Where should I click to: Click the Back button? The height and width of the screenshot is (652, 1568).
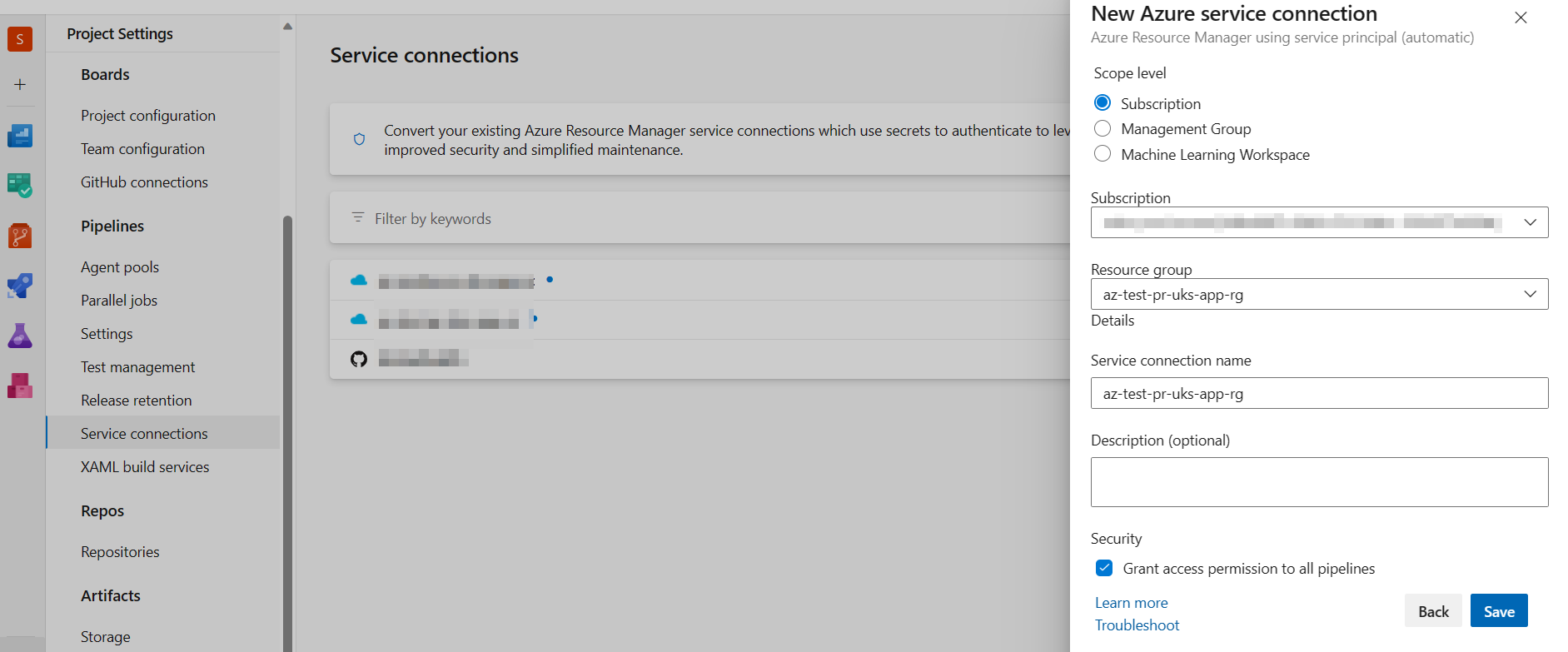(1433, 611)
